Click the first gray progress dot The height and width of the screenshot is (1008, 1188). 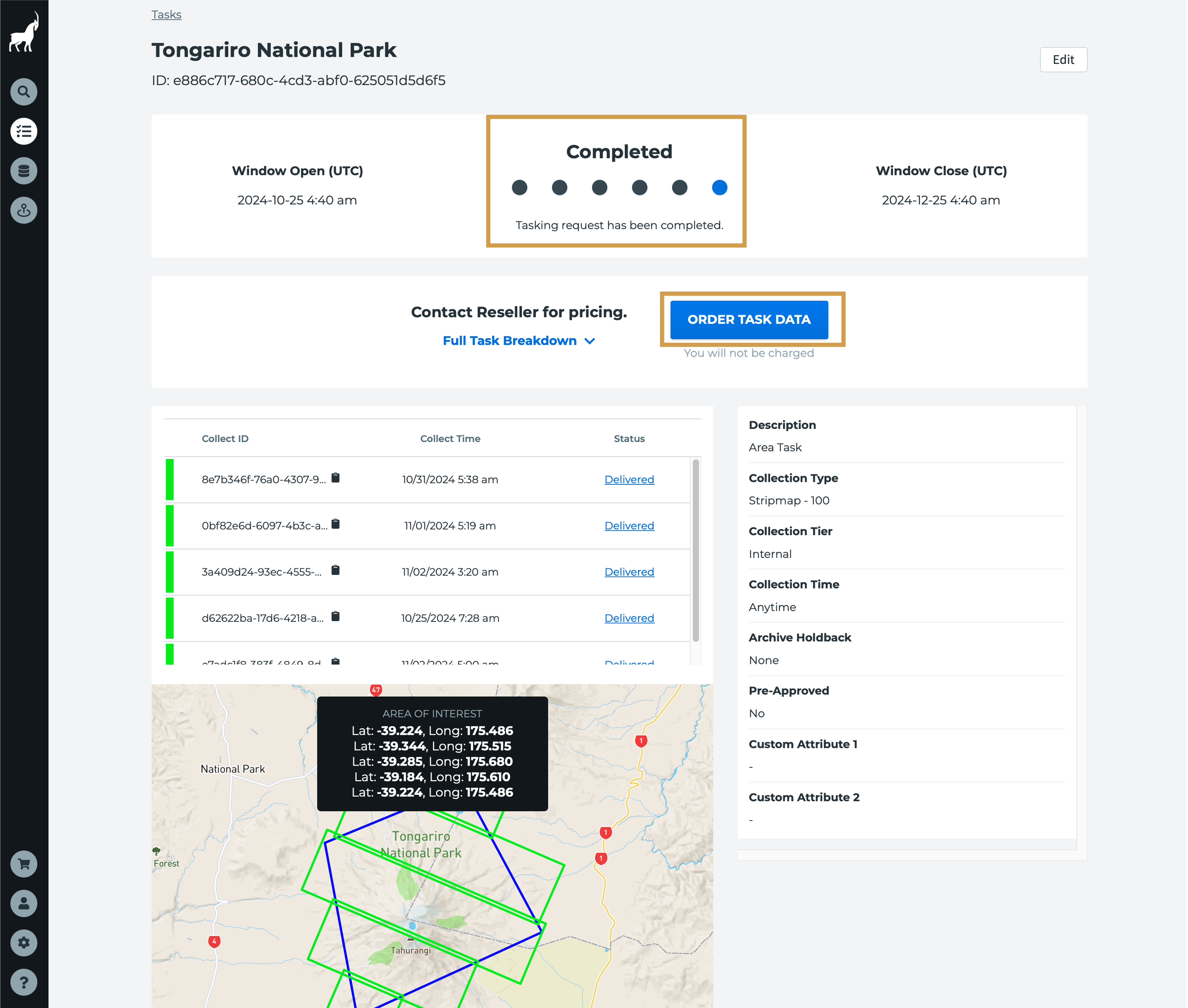(x=519, y=187)
